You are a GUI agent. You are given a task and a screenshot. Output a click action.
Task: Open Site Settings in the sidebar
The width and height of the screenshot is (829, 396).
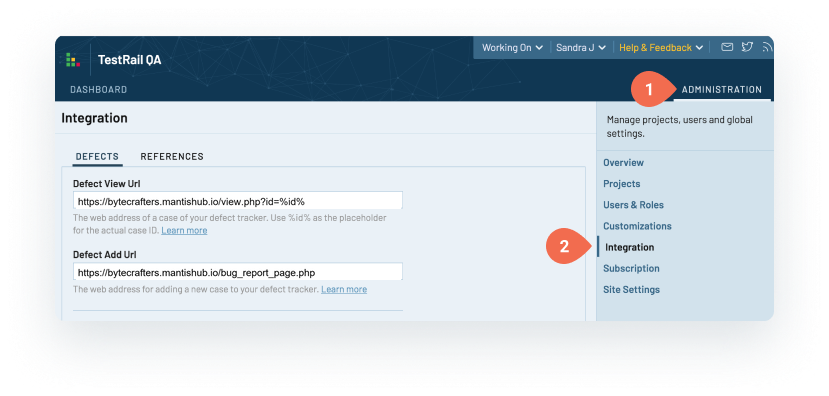coord(631,289)
